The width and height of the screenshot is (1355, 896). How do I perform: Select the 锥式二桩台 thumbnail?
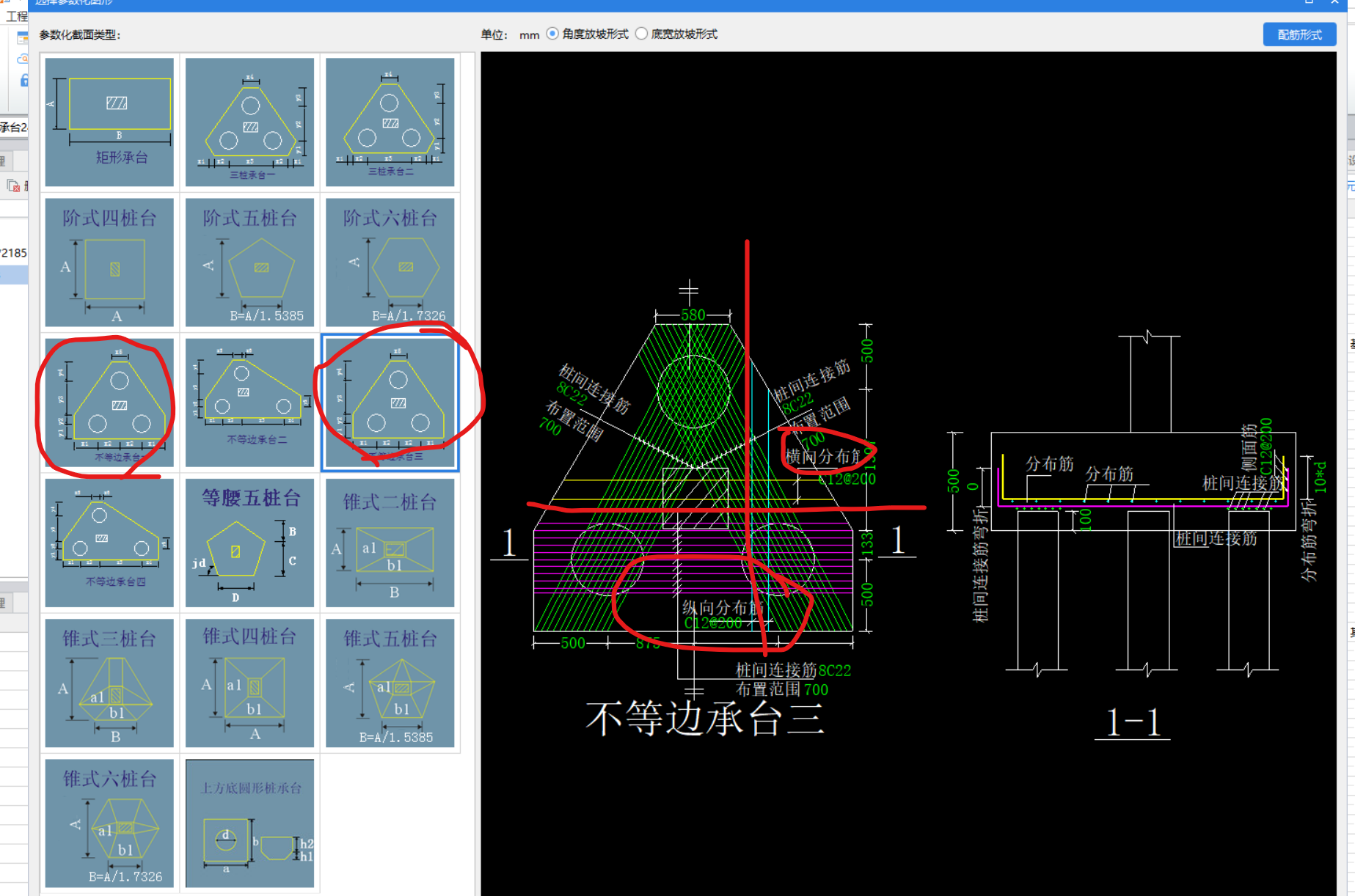point(390,542)
